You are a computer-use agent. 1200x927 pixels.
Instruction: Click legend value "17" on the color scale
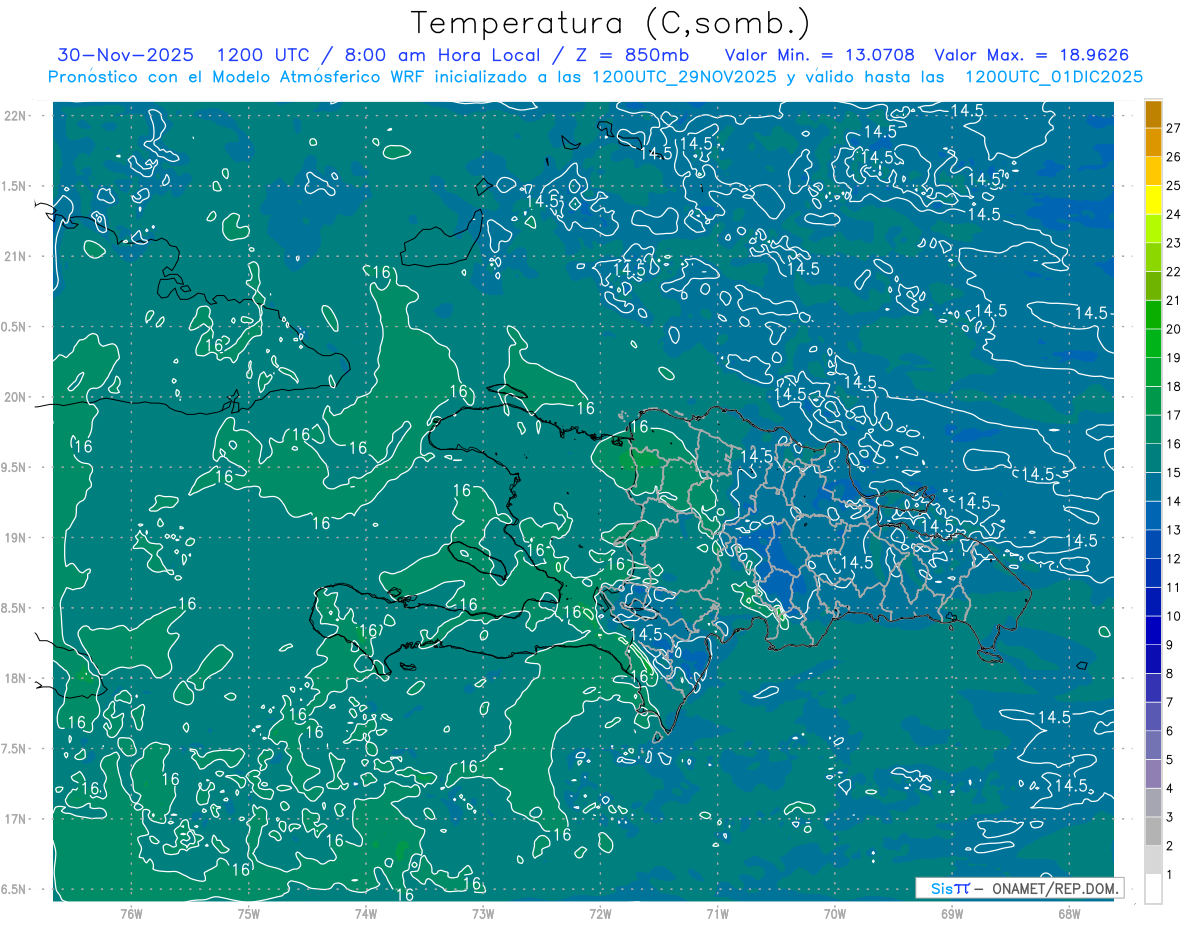click(1174, 414)
